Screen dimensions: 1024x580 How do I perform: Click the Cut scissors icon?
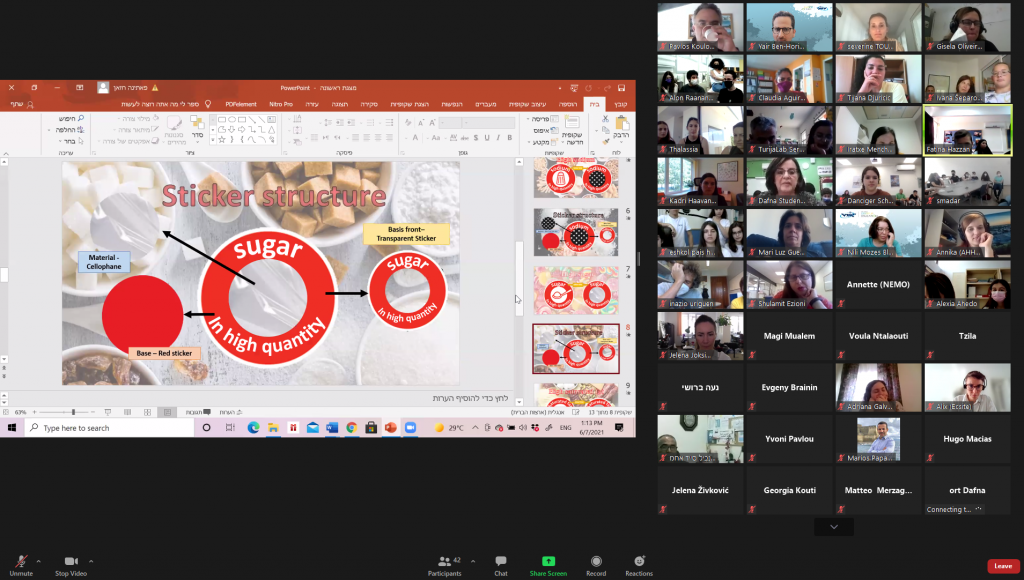(x=605, y=119)
